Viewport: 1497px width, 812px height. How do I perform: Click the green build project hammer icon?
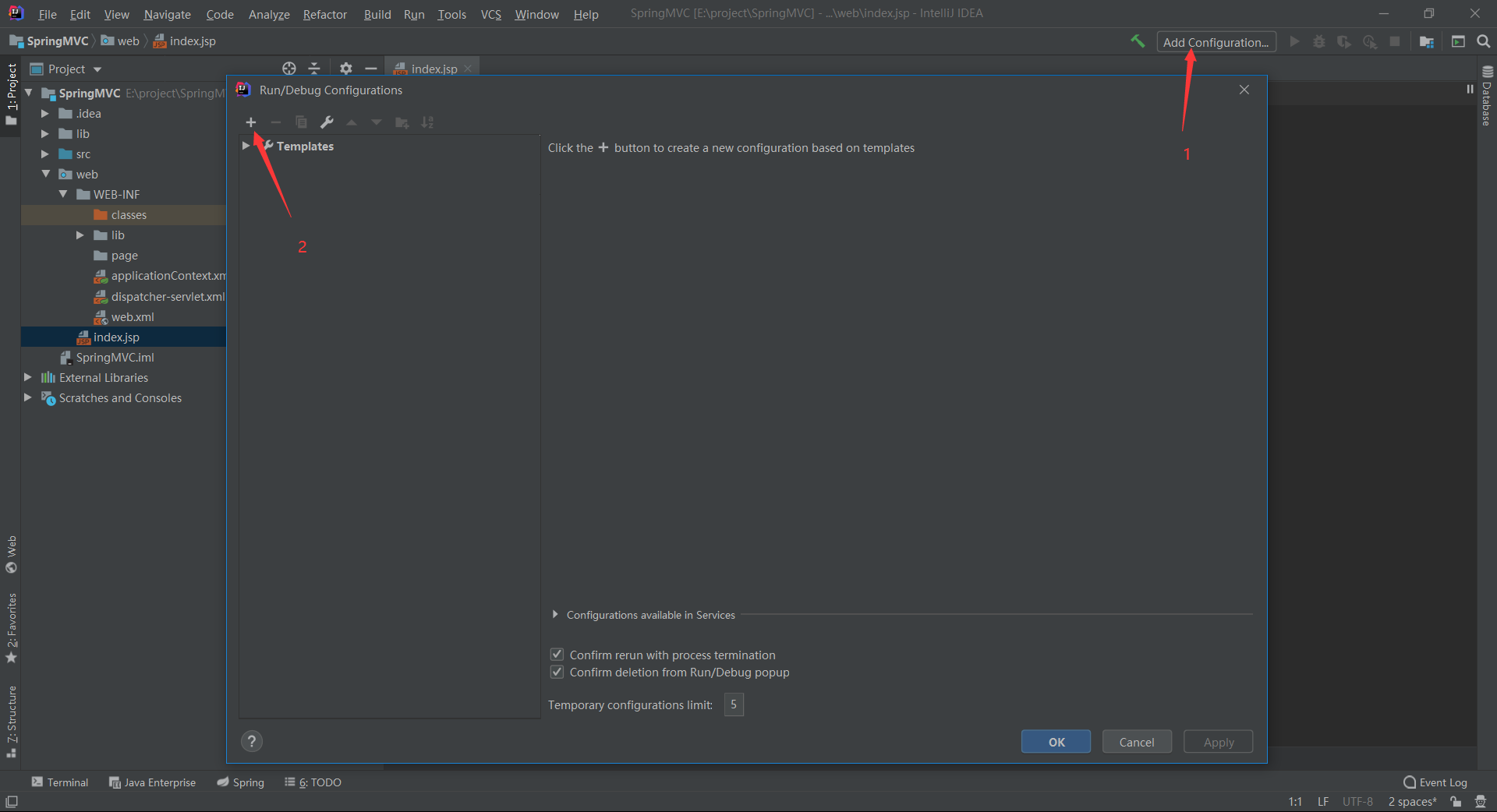(x=1138, y=41)
